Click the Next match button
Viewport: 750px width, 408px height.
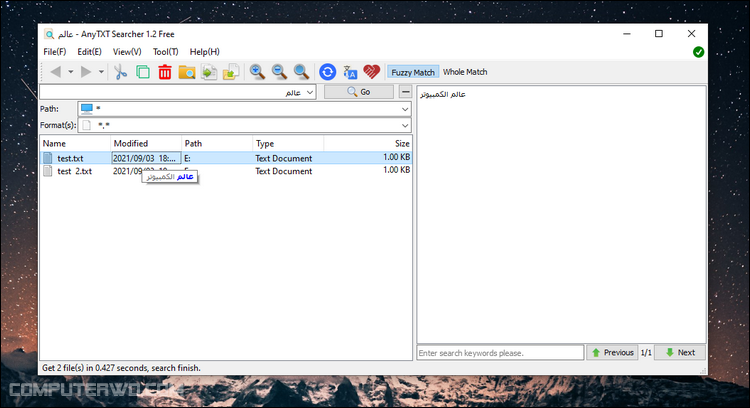(x=680, y=353)
